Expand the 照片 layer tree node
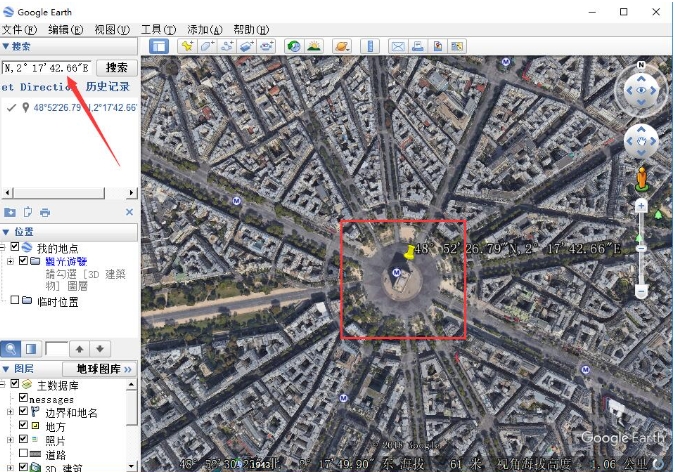The height and width of the screenshot is (472, 676). (10, 440)
